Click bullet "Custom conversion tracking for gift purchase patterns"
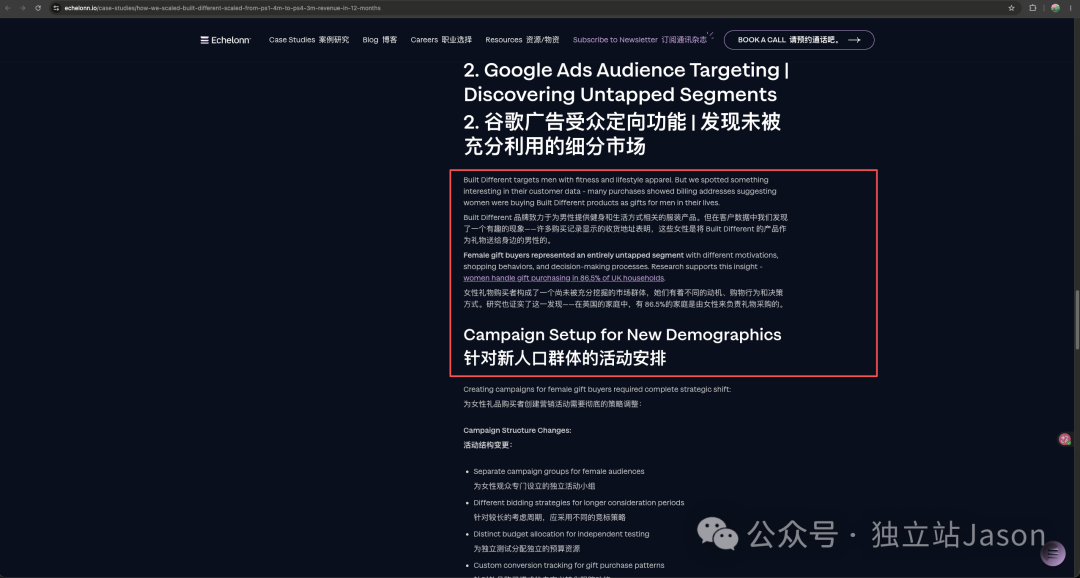This screenshot has width=1080, height=578. point(569,566)
